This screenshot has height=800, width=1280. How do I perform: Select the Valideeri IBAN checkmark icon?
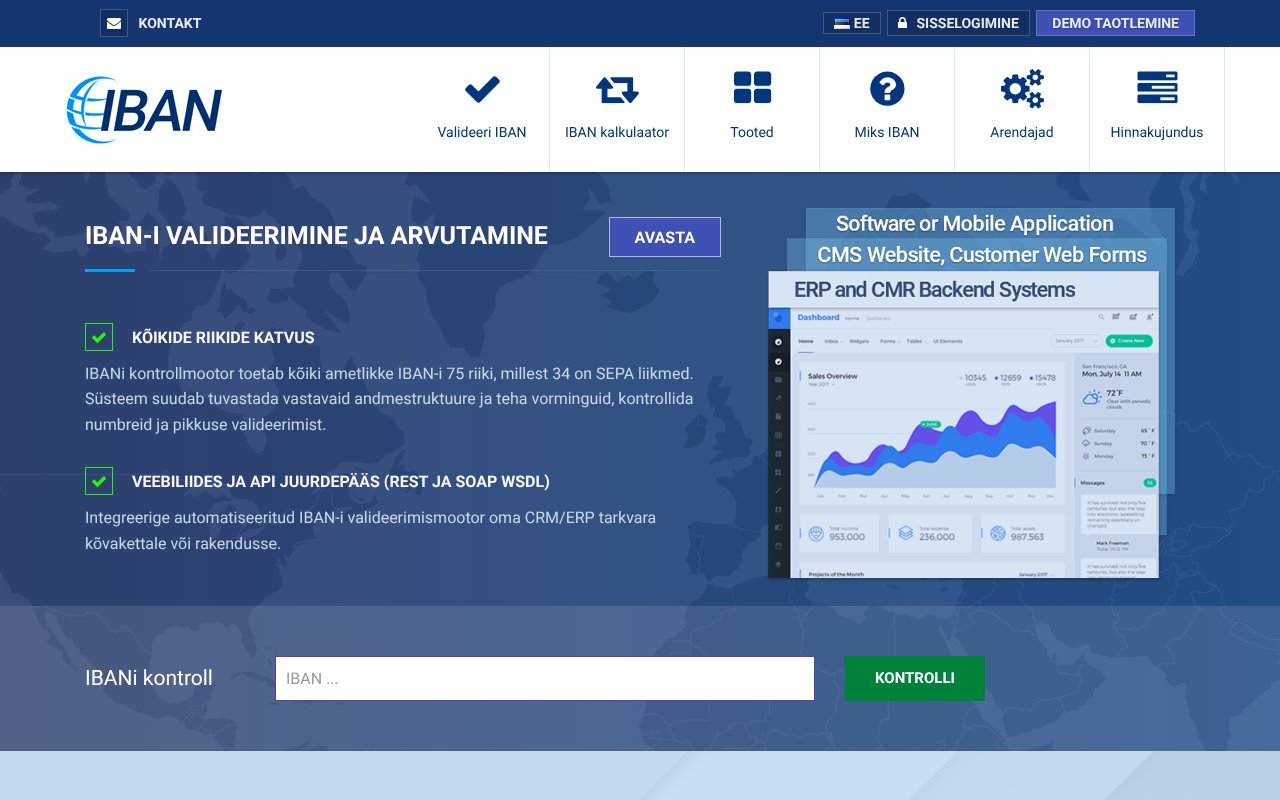(482, 89)
